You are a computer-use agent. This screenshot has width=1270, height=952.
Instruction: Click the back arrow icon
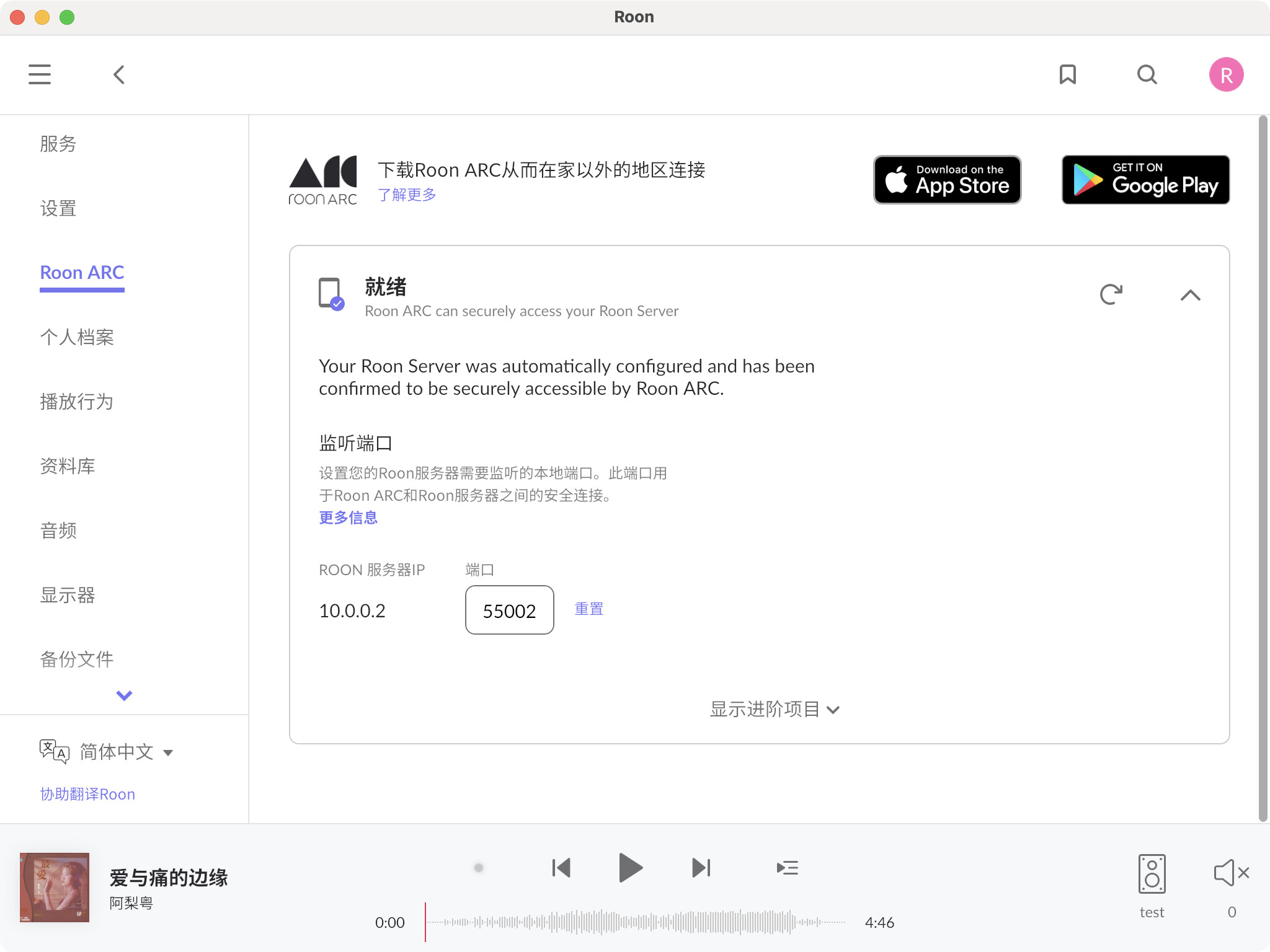(x=119, y=74)
